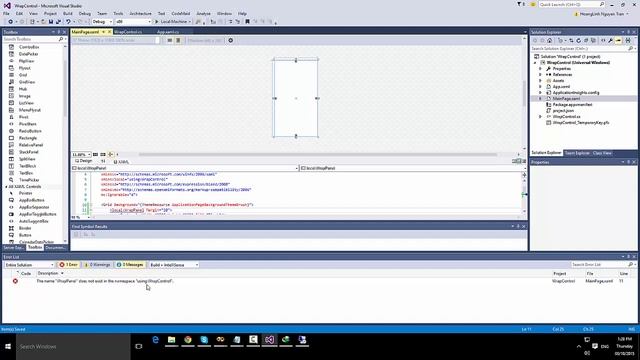Click the Description column header in Error List
Viewport: 640px width, 360px height.
pos(48,273)
